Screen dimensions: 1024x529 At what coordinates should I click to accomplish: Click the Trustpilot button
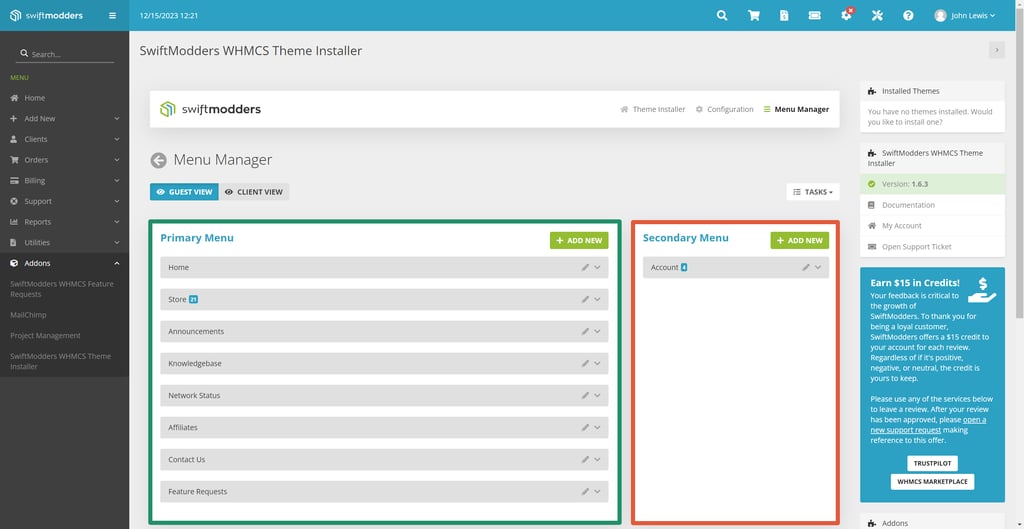click(932, 464)
